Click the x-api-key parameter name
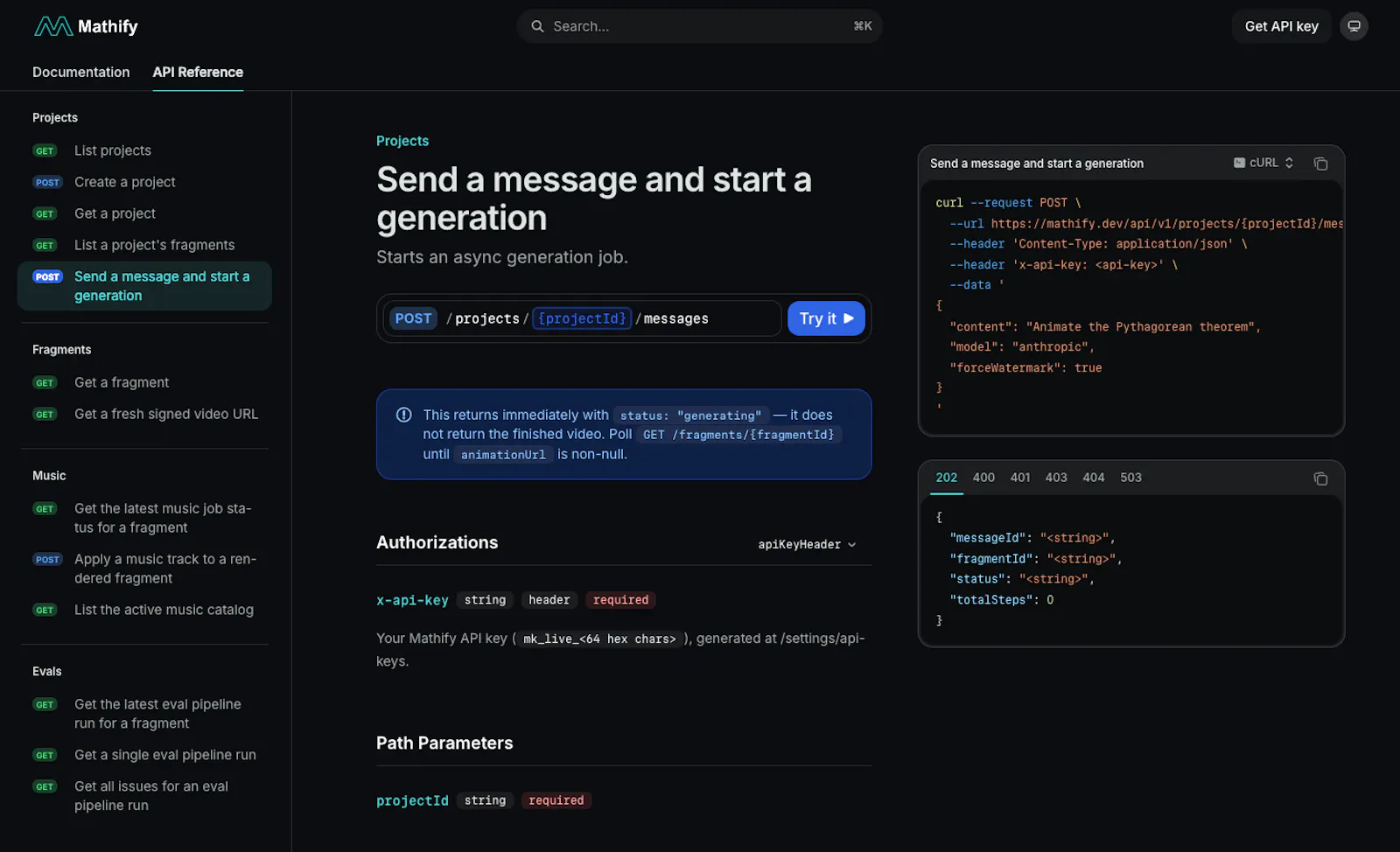This screenshot has width=1400, height=852. (x=412, y=600)
